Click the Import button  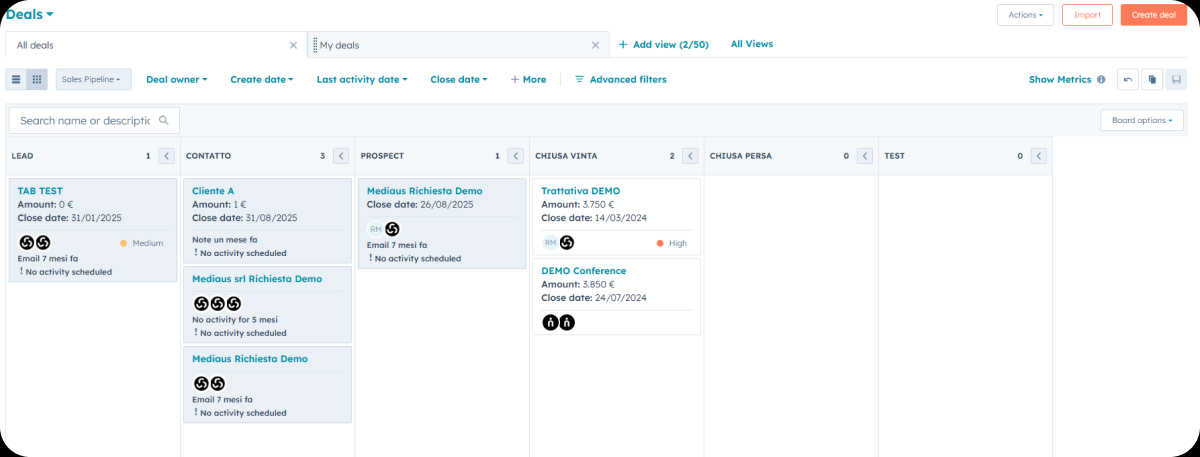pyautogui.click(x=1087, y=15)
